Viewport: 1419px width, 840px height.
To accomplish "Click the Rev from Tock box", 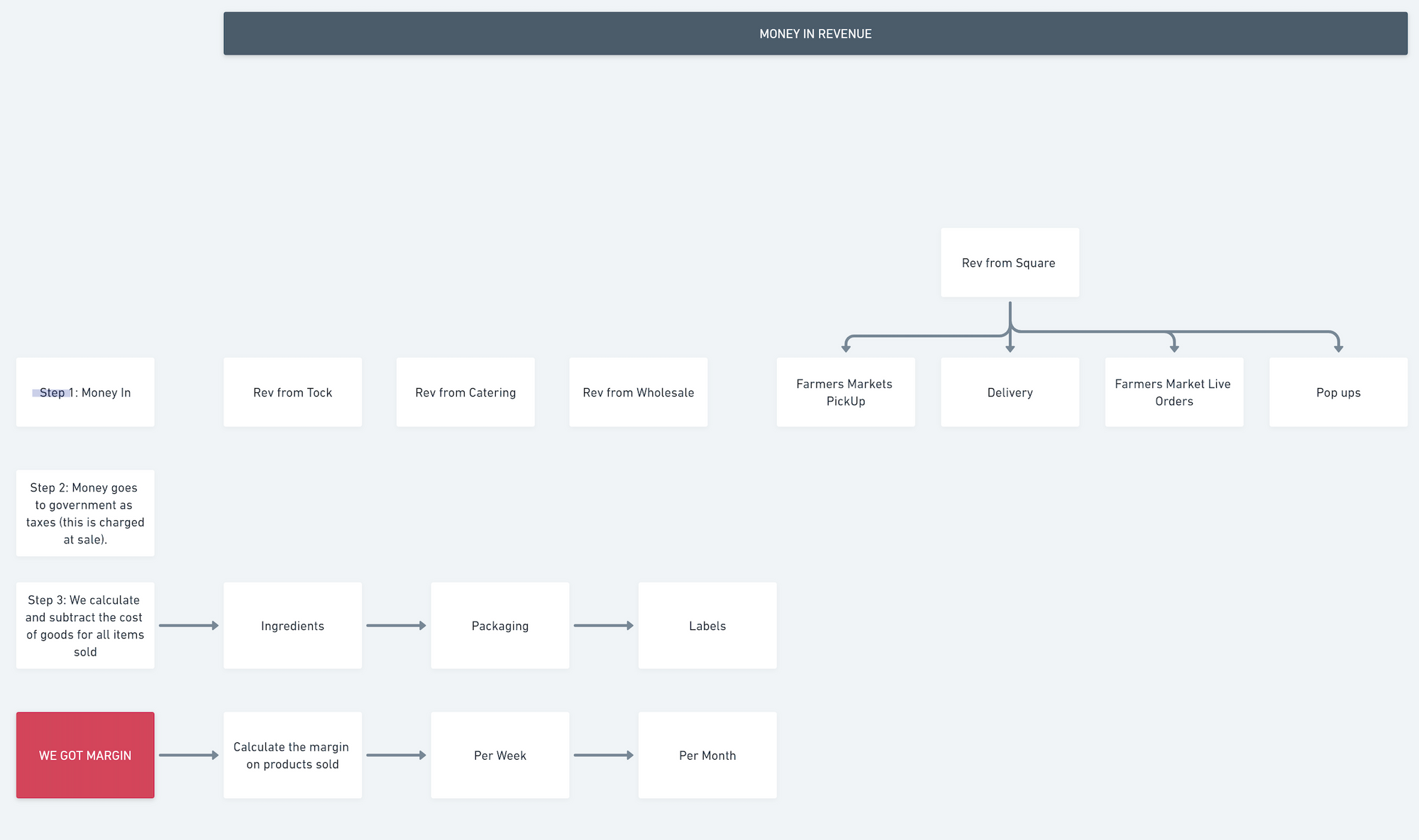I will pos(292,392).
